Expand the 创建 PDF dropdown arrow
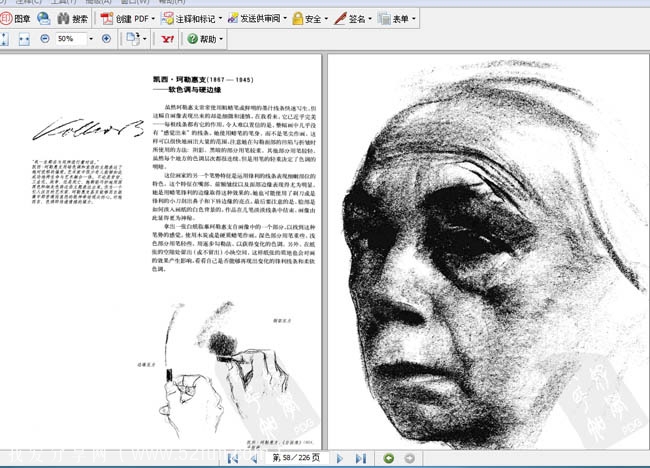The height and width of the screenshot is (468, 650). click(x=153, y=19)
